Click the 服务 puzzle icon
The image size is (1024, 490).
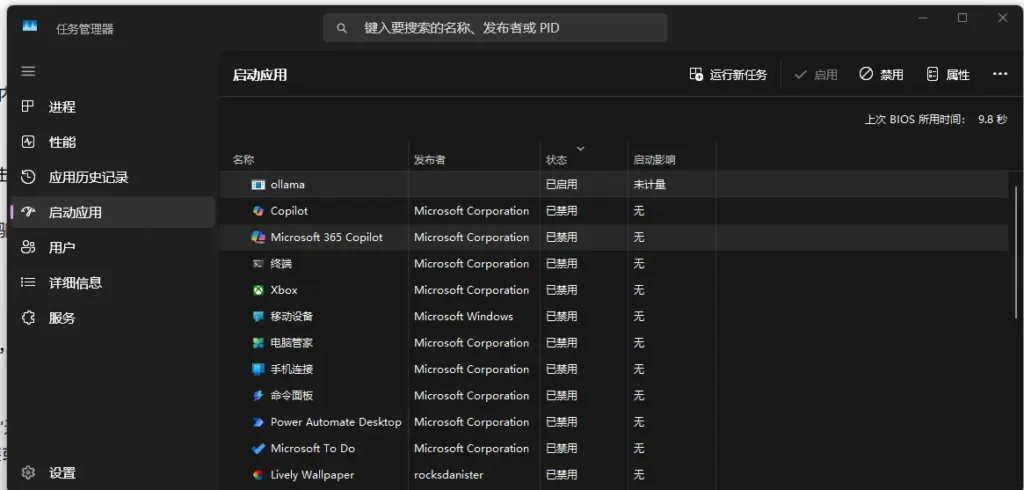(x=28, y=318)
